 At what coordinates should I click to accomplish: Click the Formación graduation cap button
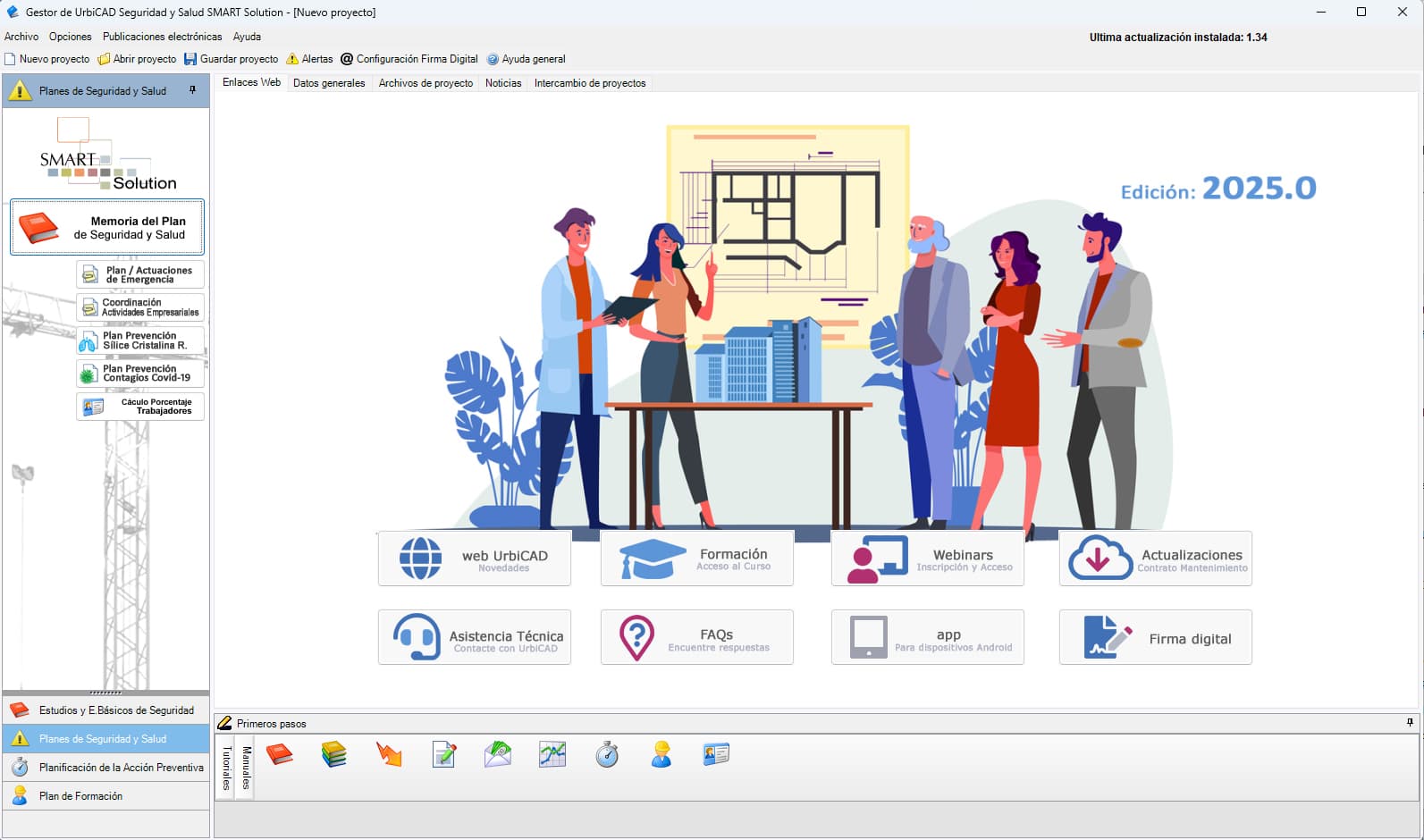697,559
